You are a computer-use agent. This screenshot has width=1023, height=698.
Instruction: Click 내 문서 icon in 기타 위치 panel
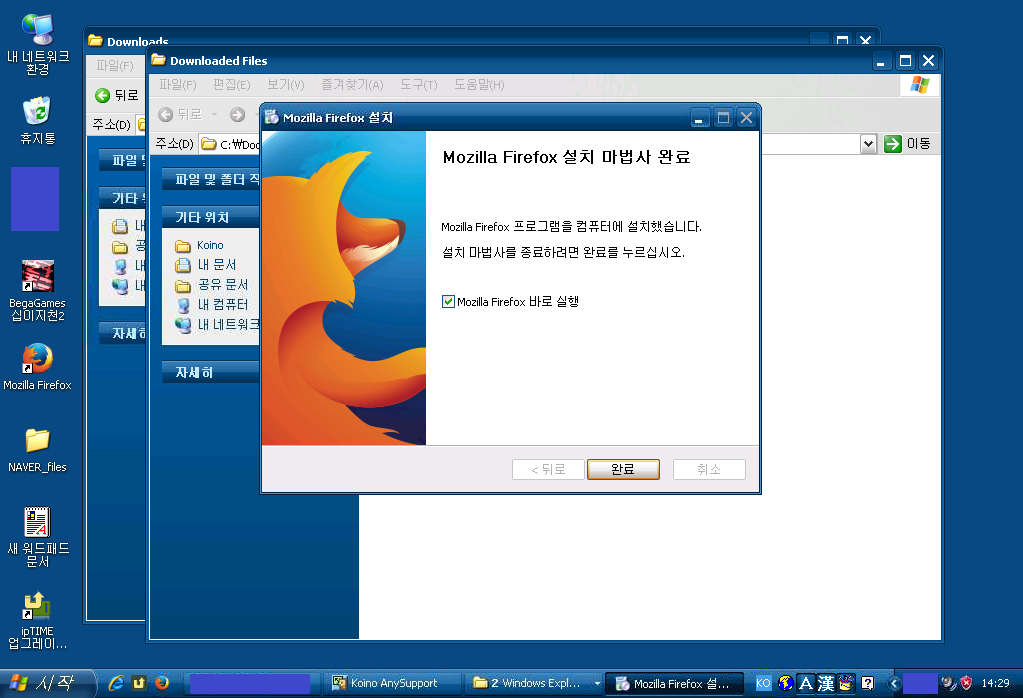click(x=183, y=266)
